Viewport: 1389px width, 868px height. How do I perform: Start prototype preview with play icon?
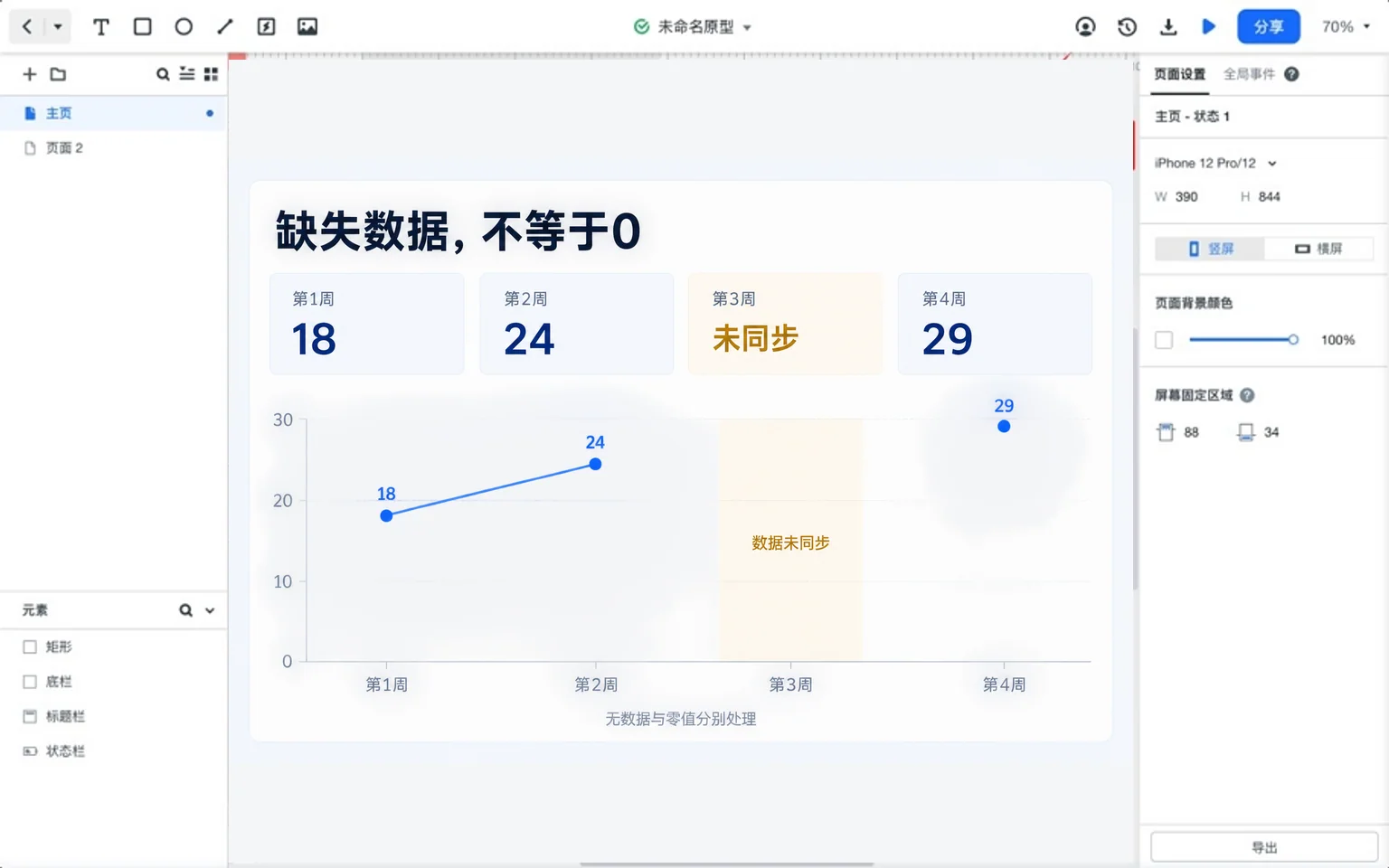(1209, 27)
